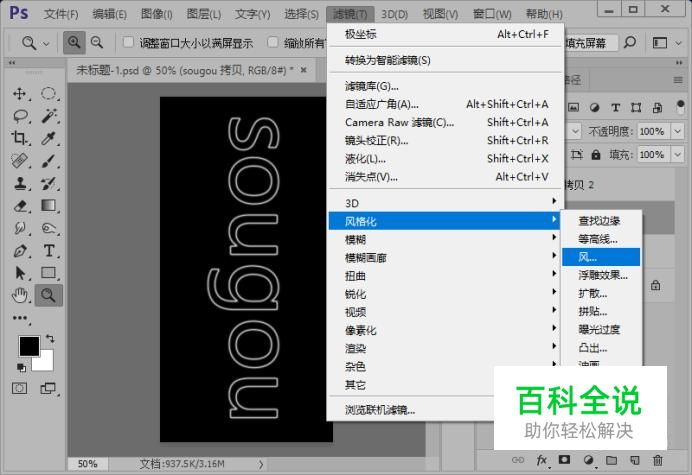This screenshot has height=475, width=692.
Task: Click the layer styles fx button
Action: coord(542,460)
